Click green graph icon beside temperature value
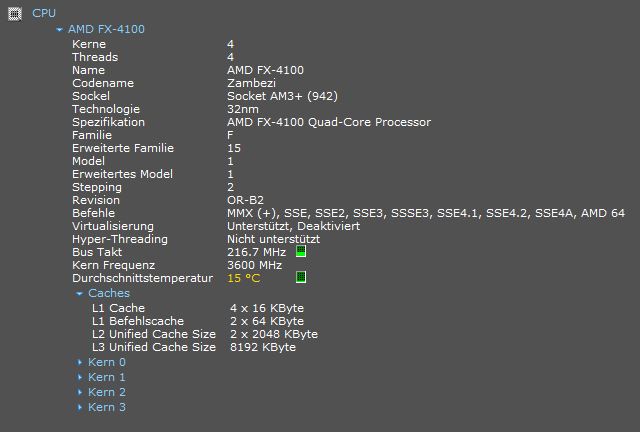The height and width of the screenshot is (432, 640). [x=301, y=277]
